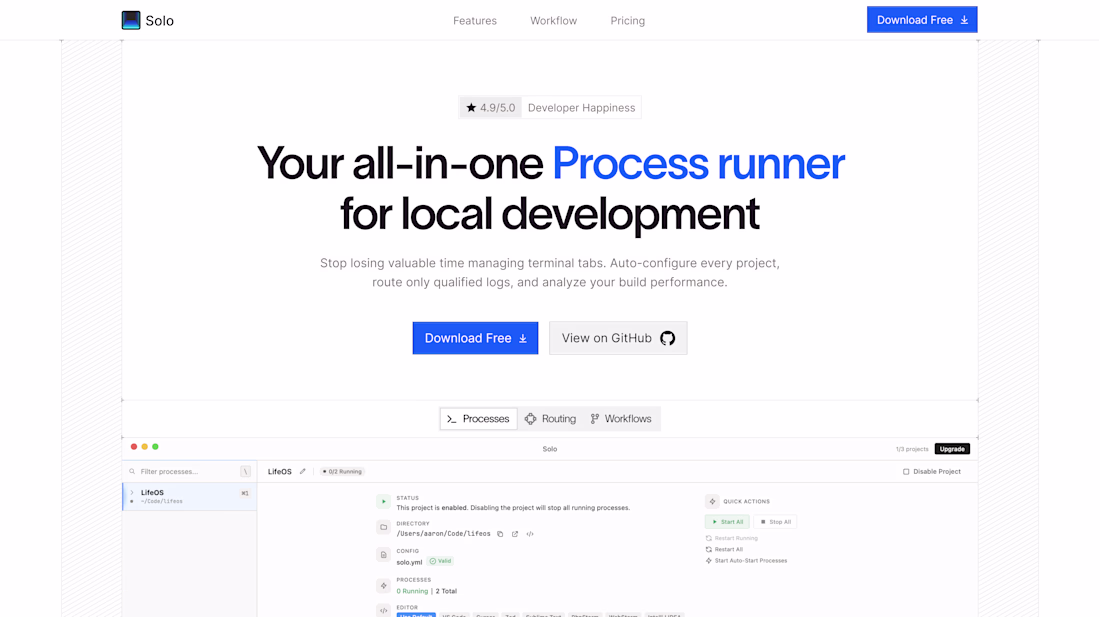Open the directory with the external-link icon

pyautogui.click(x=515, y=534)
